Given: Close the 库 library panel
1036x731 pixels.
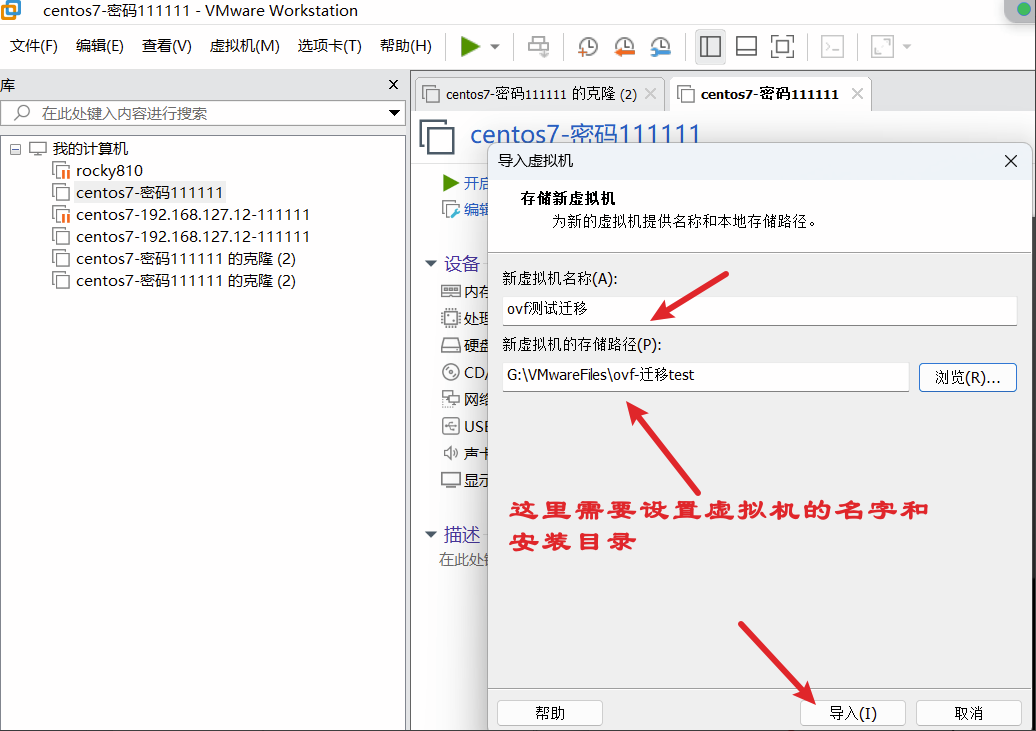Looking at the screenshot, I should (x=393, y=85).
